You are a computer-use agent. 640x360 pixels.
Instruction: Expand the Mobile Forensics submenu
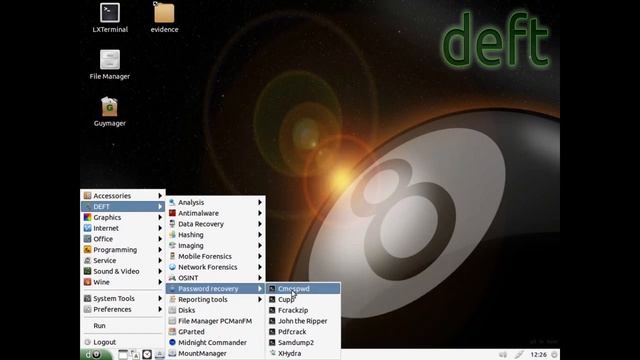click(216, 256)
